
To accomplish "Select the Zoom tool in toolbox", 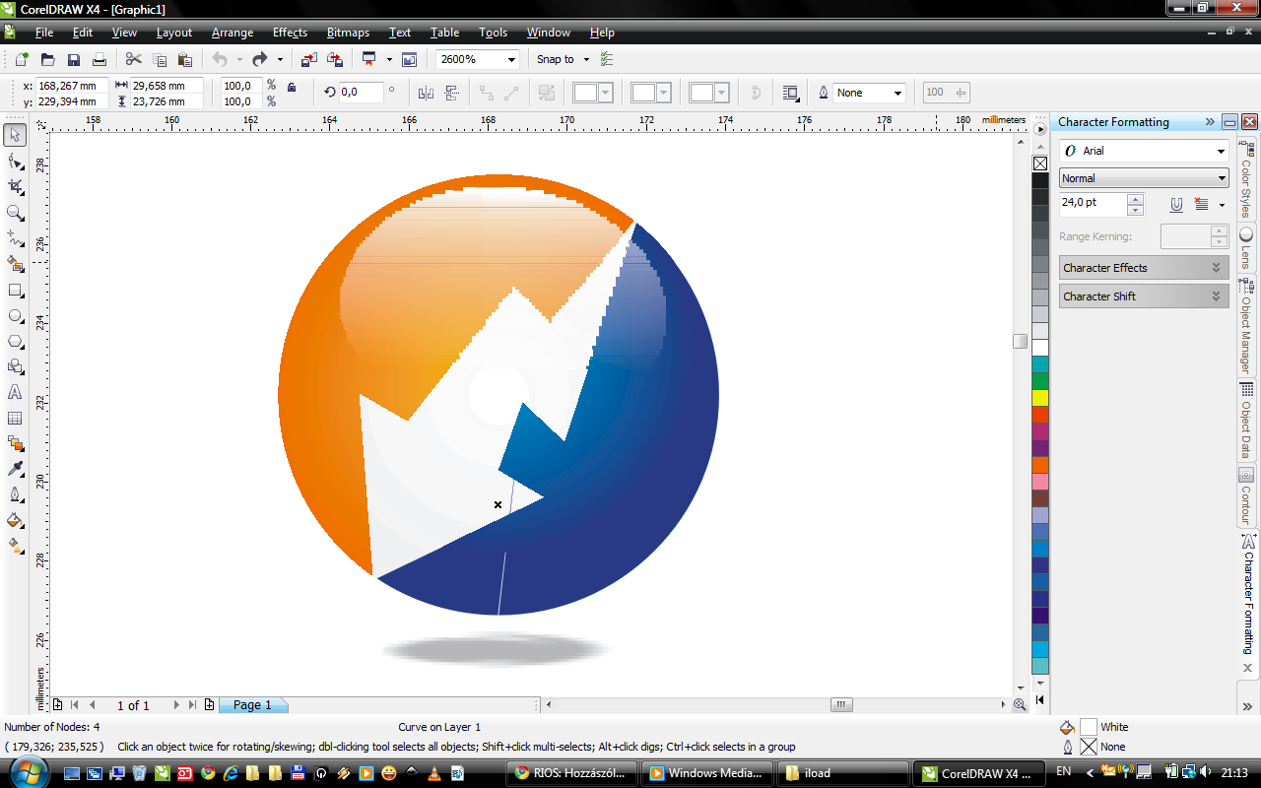I will (x=15, y=213).
